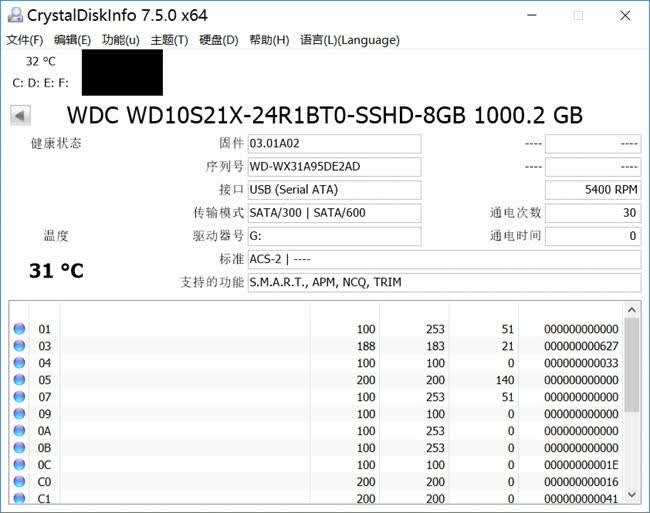Image resolution: width=650 pixels, height=513 pixels.
Task: Click blue status orb for attribute 05
Action: pos(19,380)
